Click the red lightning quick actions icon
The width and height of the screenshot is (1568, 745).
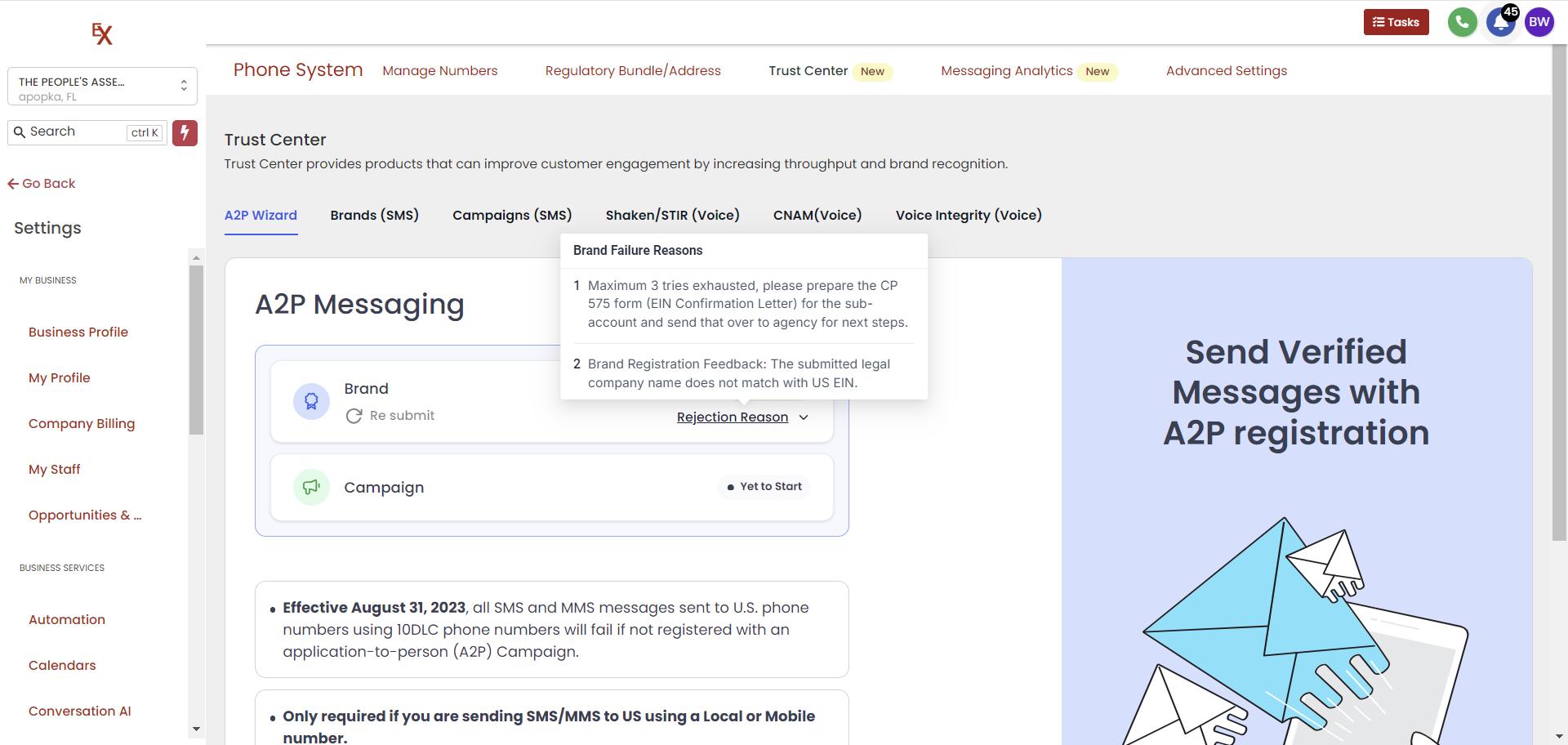[x=185, y=133]
